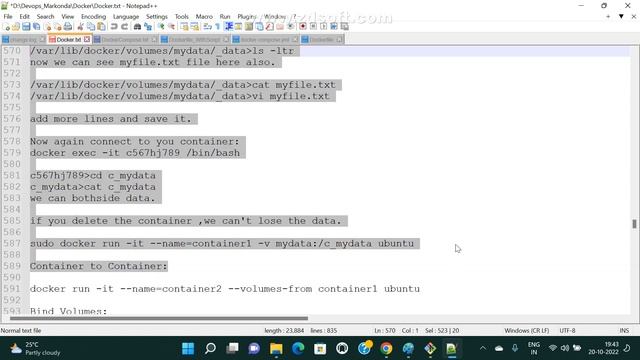Click the Undo toolbar icon
This screenshot has height=360, width=640.
(x=114, y=27)
